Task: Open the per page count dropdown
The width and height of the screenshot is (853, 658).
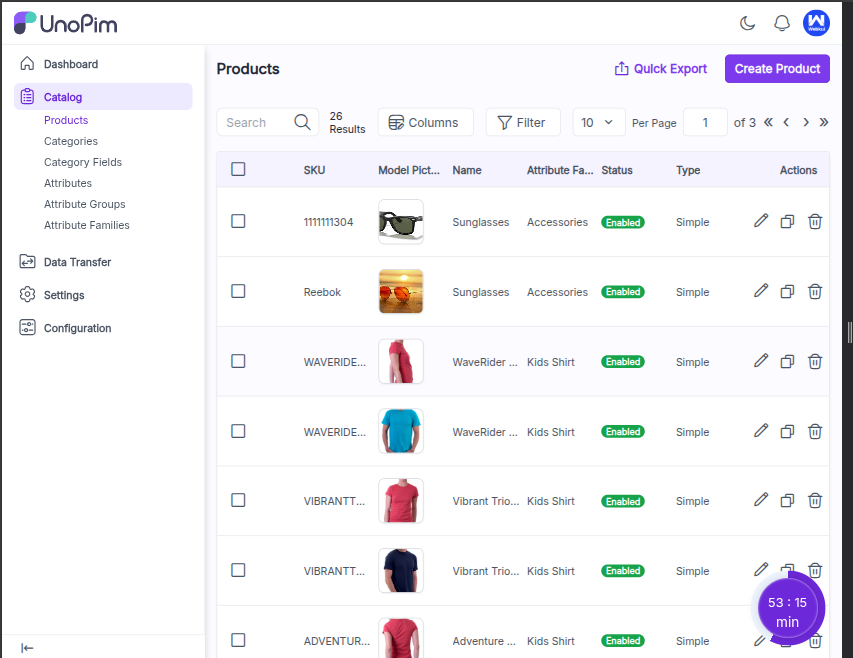Action: 598,122
